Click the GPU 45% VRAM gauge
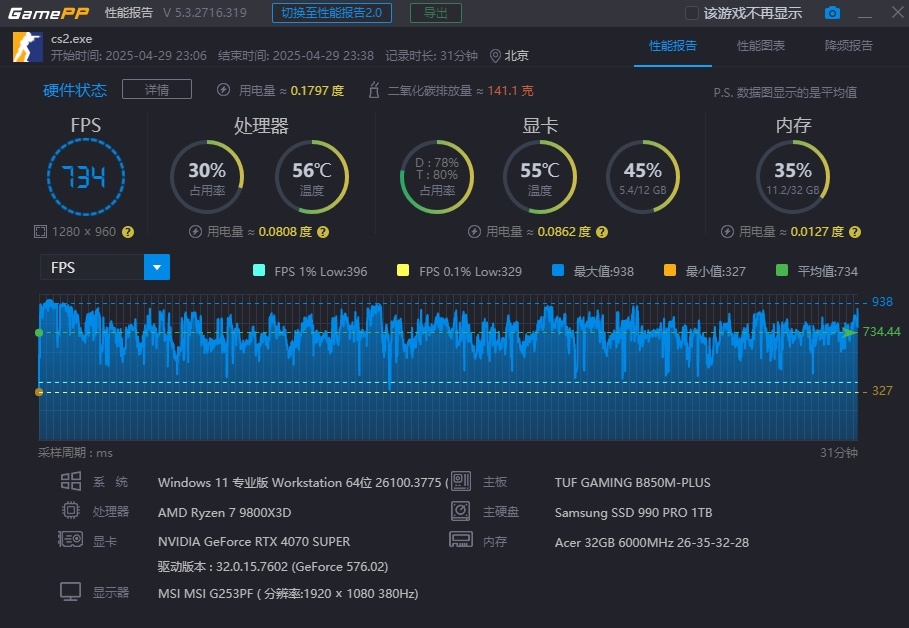This screenshot has width=909, height=628. pos(643,177)
